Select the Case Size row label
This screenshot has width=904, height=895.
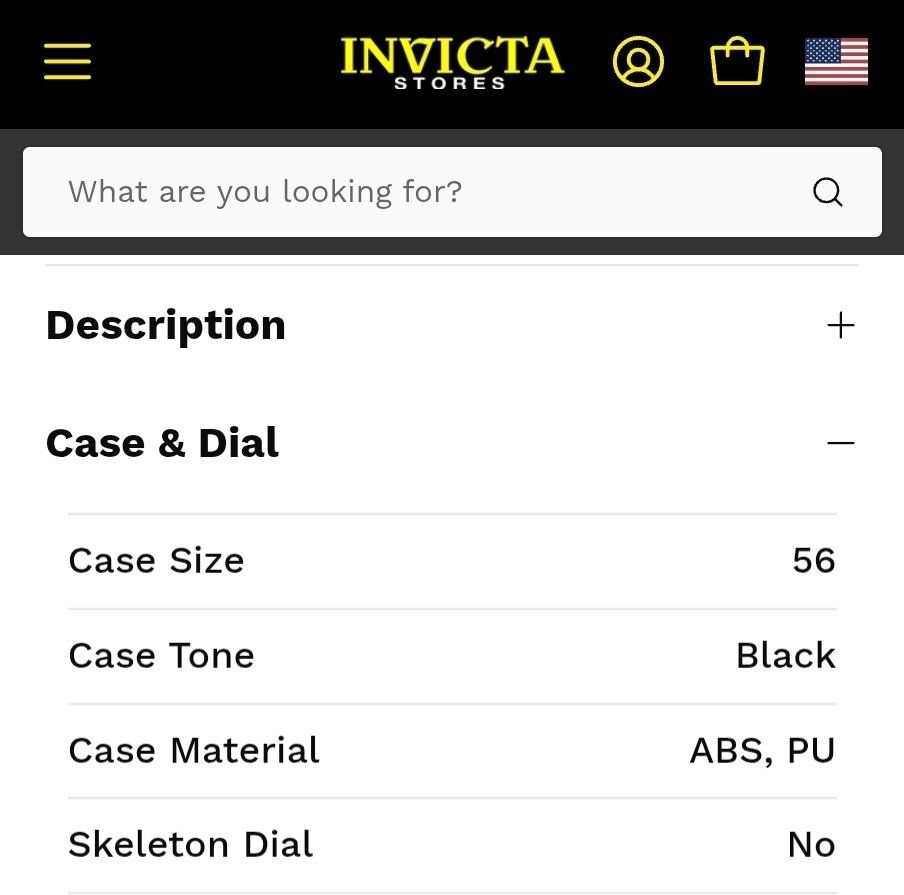(x=156, y=561)
